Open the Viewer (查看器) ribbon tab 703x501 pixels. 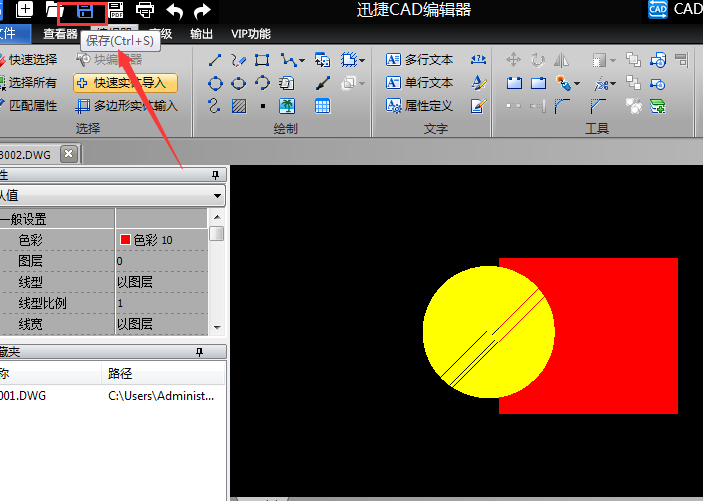click(60, 34)
